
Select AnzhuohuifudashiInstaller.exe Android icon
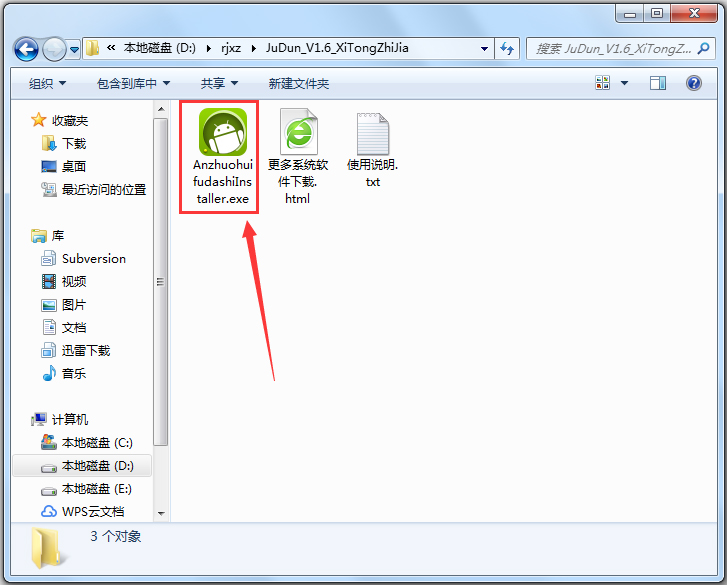pos(223,132)
